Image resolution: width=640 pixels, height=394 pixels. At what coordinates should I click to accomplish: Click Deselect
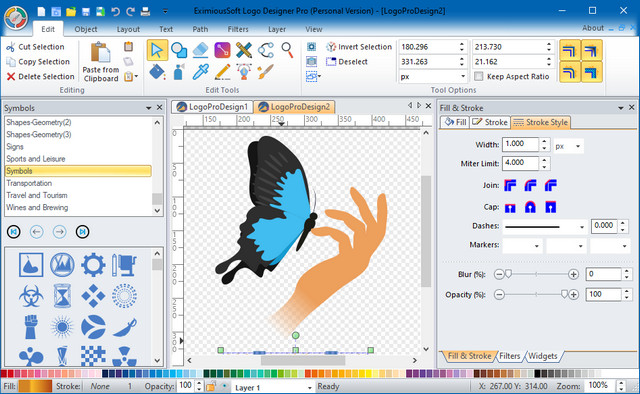347,62
